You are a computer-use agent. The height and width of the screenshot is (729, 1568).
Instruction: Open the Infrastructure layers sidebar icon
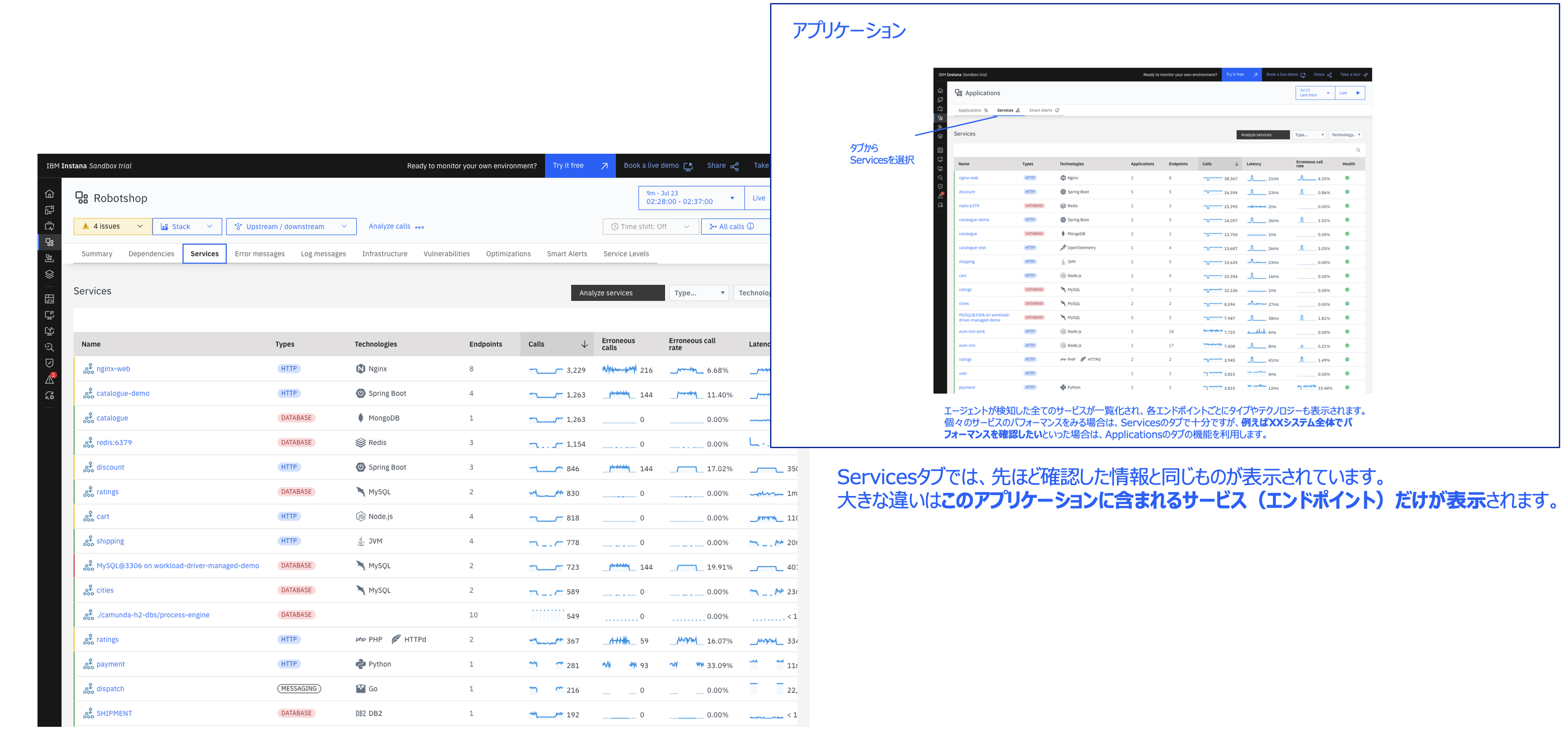pos(49,275)
